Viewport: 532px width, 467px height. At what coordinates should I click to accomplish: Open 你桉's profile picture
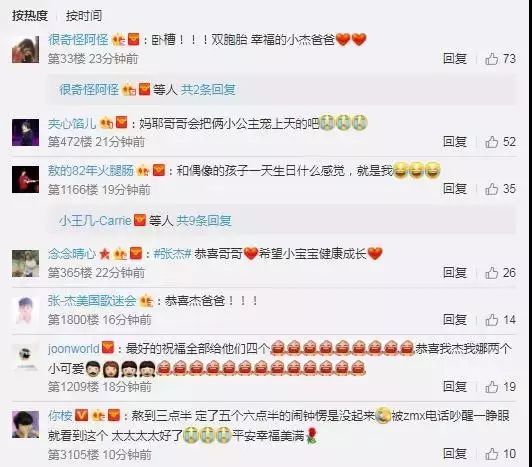click(25, 424)
